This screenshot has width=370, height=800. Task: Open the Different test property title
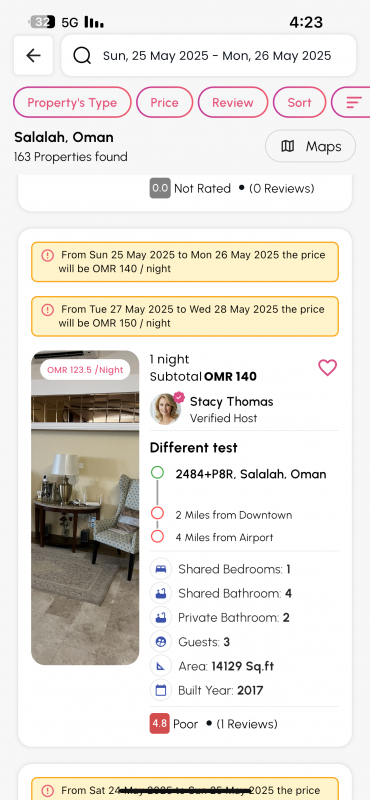point(193,448)
